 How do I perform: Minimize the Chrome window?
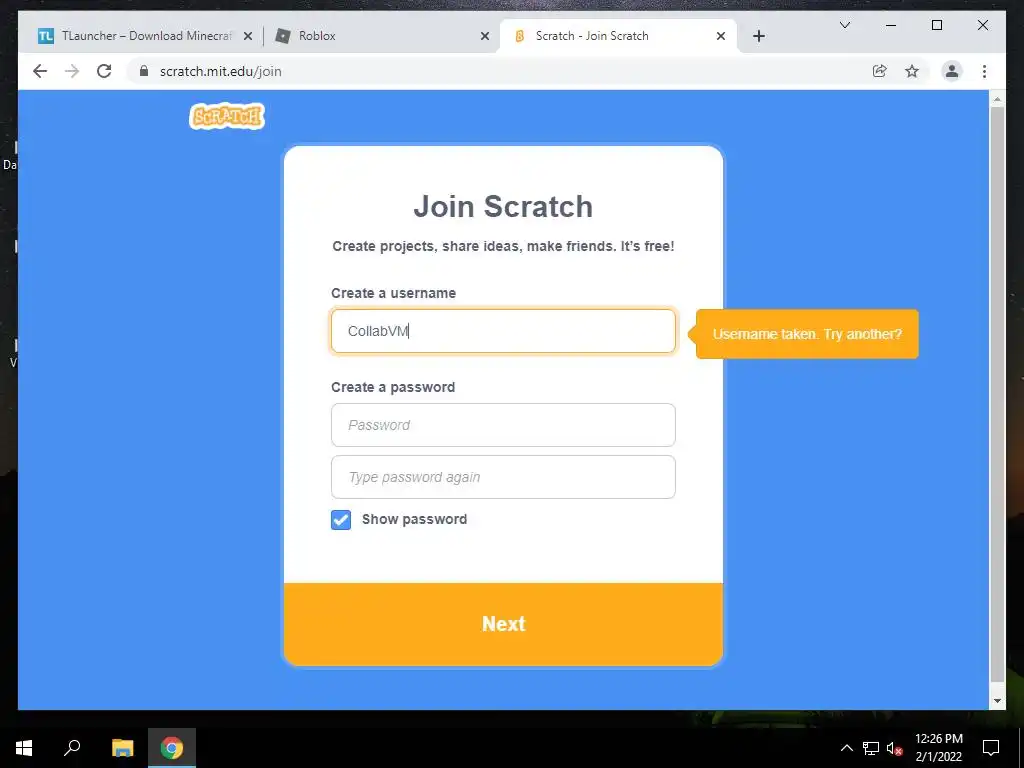pos(891,25)
